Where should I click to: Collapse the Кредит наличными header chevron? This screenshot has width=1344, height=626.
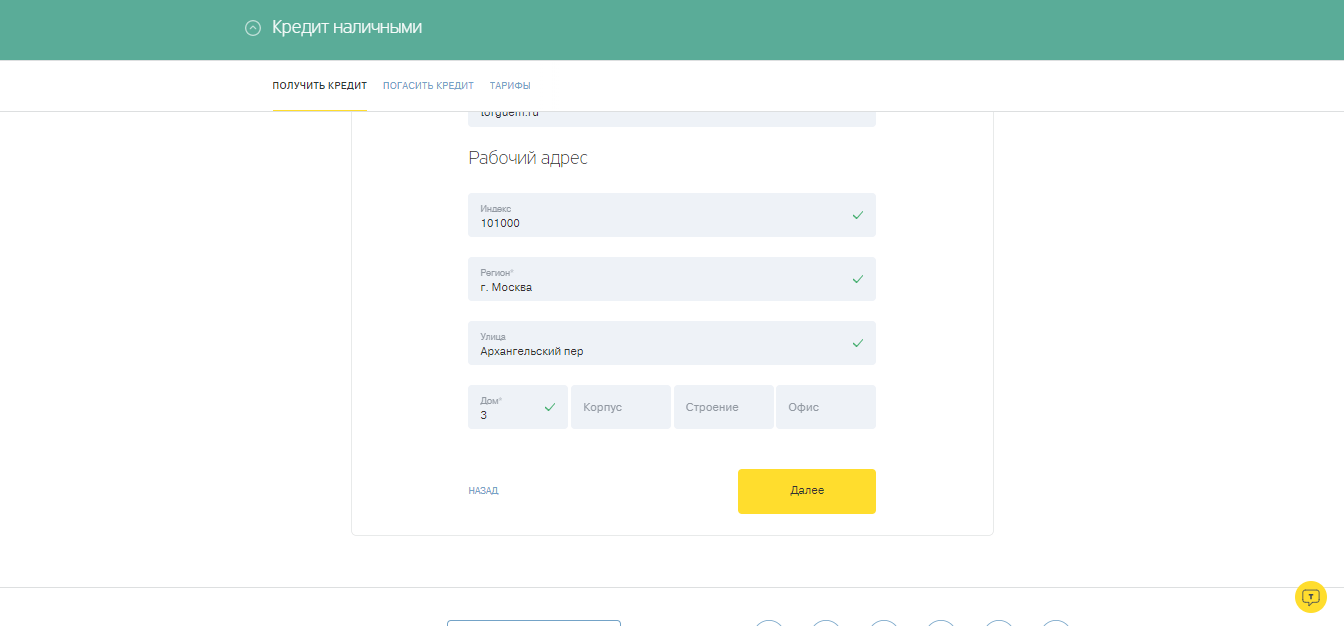click(x=253, y=28)
